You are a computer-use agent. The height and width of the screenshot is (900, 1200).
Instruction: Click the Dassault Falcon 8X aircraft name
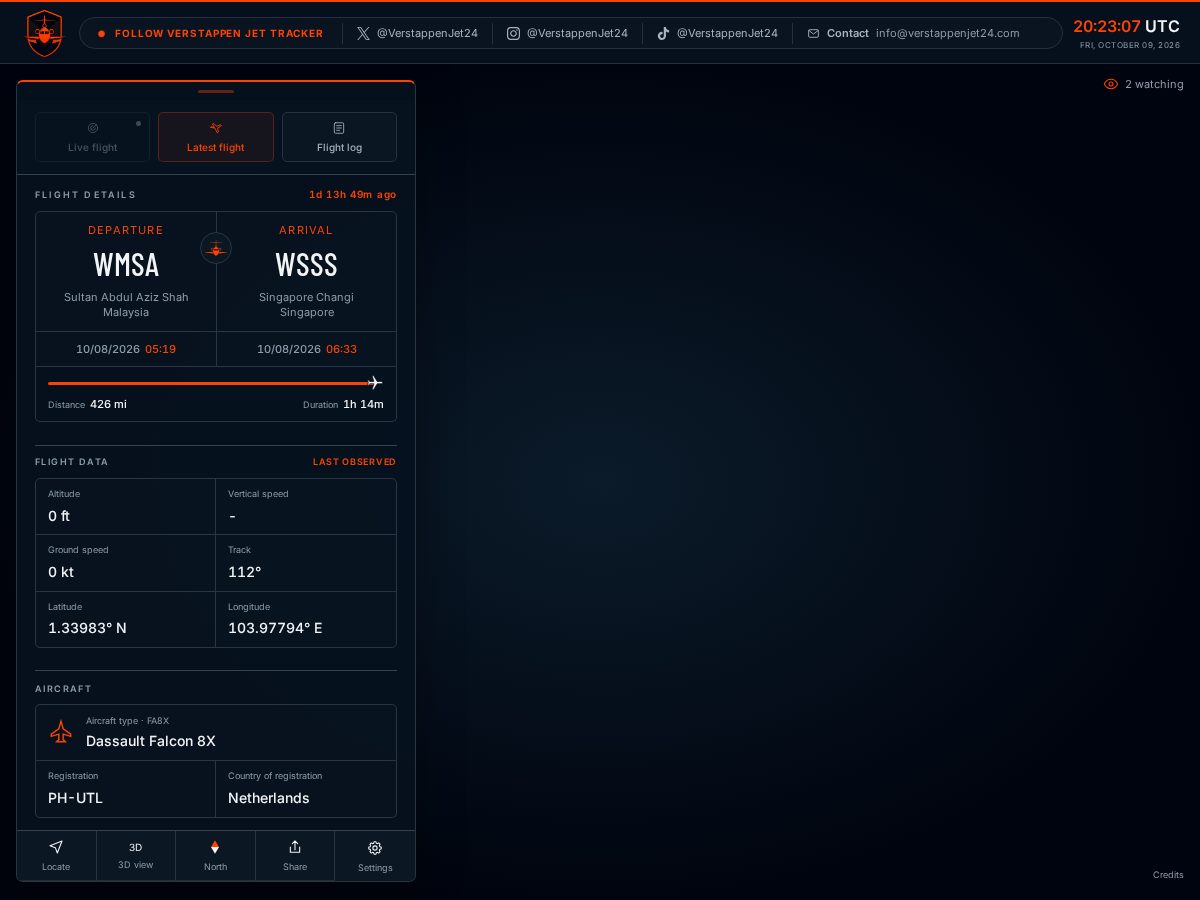pos(151,741)
